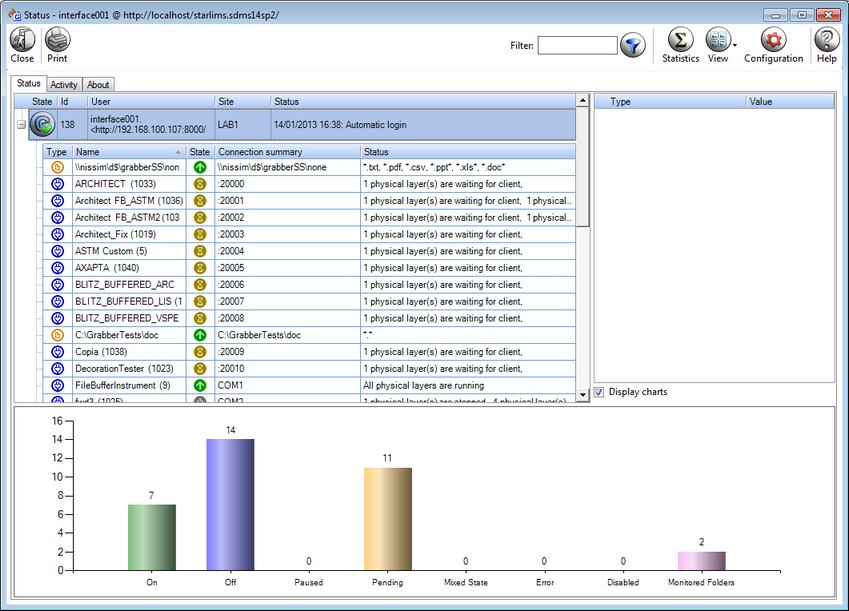The height and width of the screenshot is (611, 849).
Task: Click the type icon for ARCHITECT (1033)
Action: click(57, 184)
